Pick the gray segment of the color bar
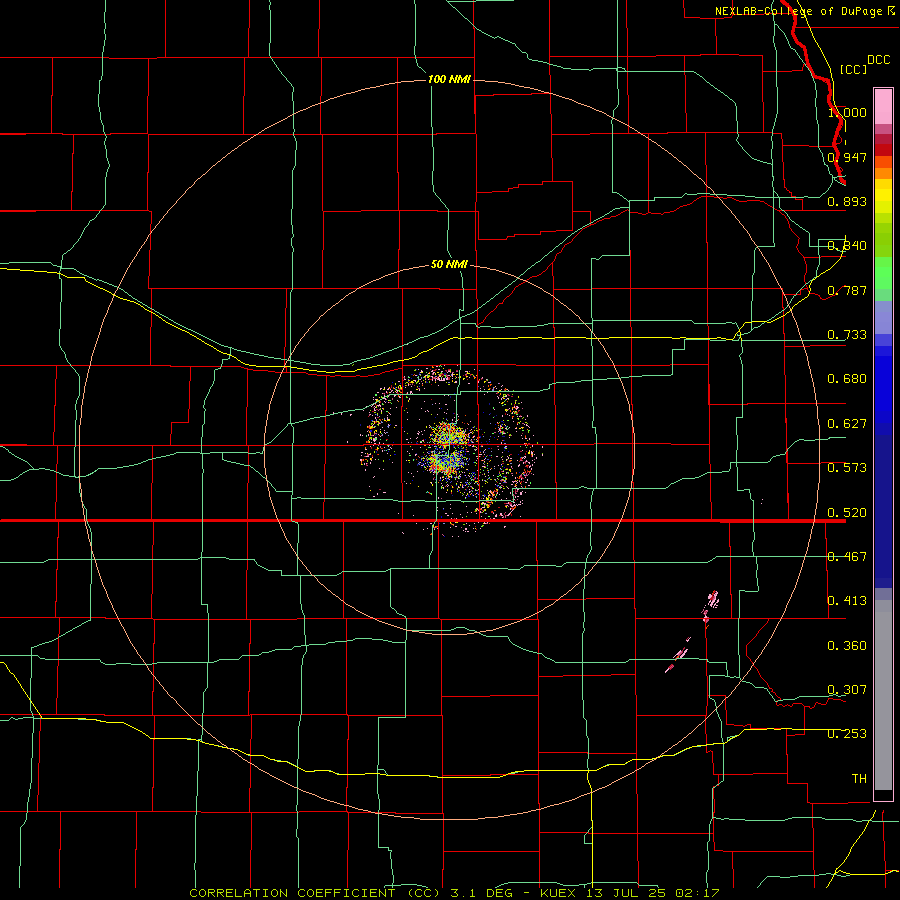 click(x=883, y=695)
